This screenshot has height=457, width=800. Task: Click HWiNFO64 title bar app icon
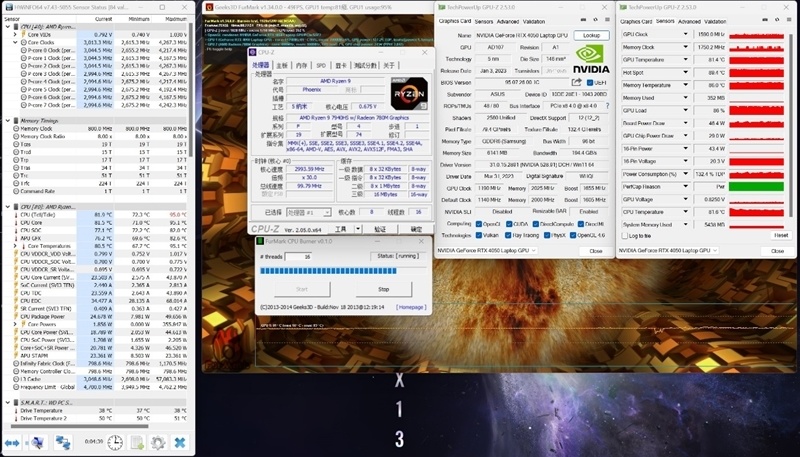click(x=9, y=7)
